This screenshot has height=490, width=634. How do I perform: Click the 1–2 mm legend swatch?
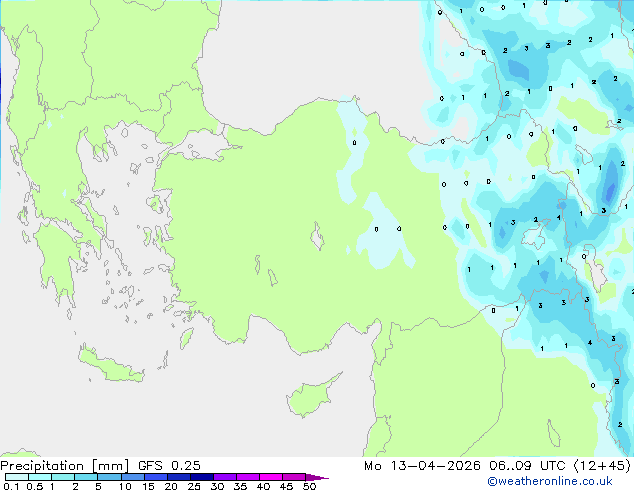click(x=63, y=477)
